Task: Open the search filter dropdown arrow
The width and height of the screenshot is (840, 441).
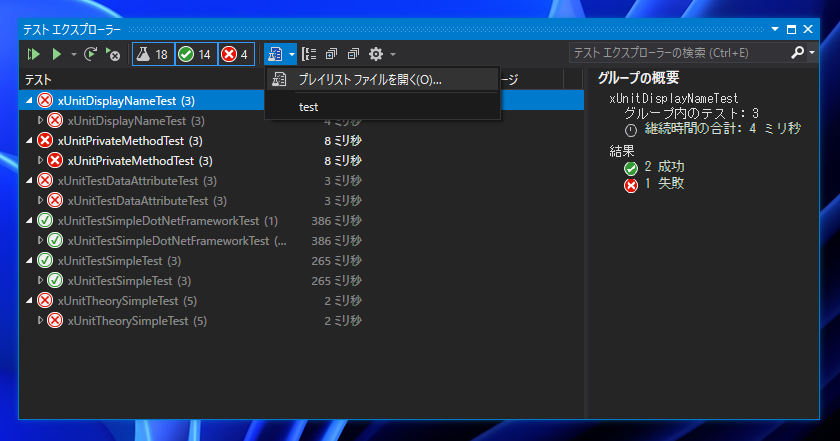Action: pyautogui.click(x=812, y=53)
